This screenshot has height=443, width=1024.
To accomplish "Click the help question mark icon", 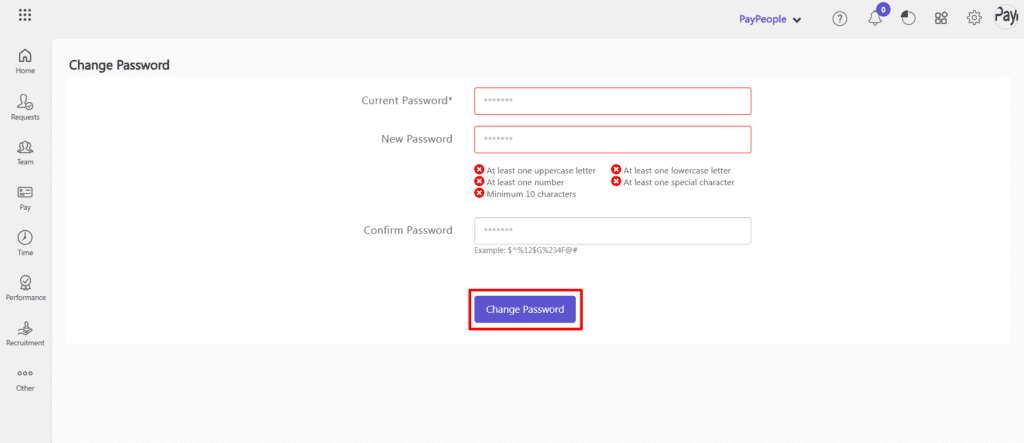I will [840, 19].
